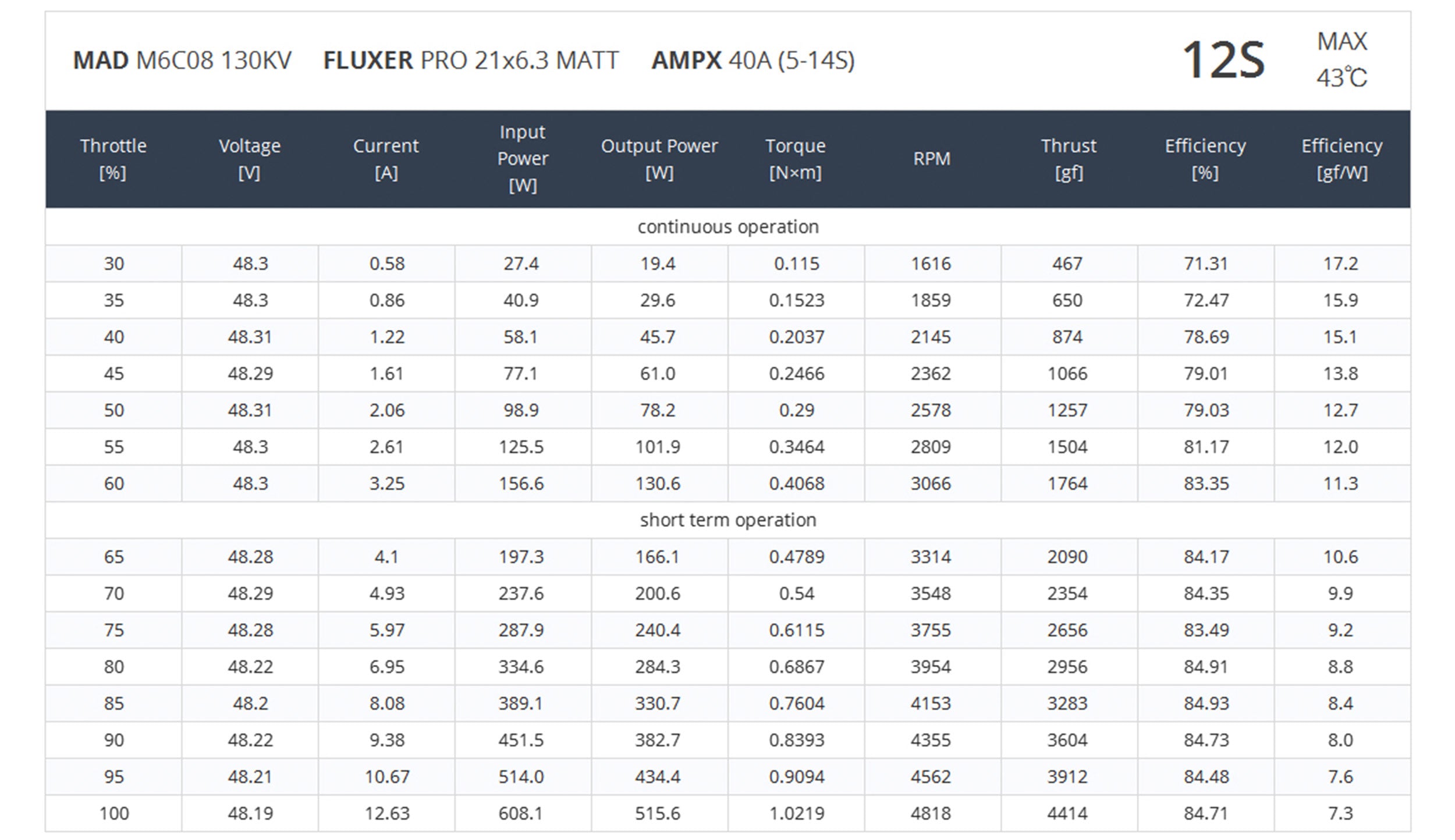
Task: Click the short term operation section row
Action: (727, 520)
